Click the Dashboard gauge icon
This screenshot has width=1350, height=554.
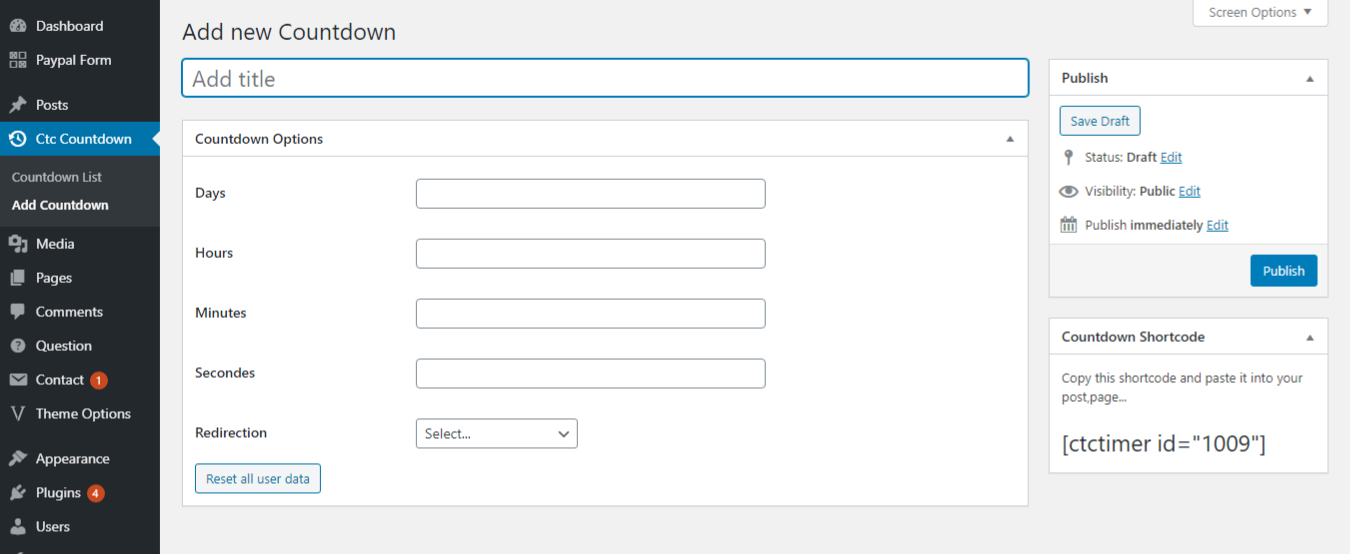(x=18, y=26)
